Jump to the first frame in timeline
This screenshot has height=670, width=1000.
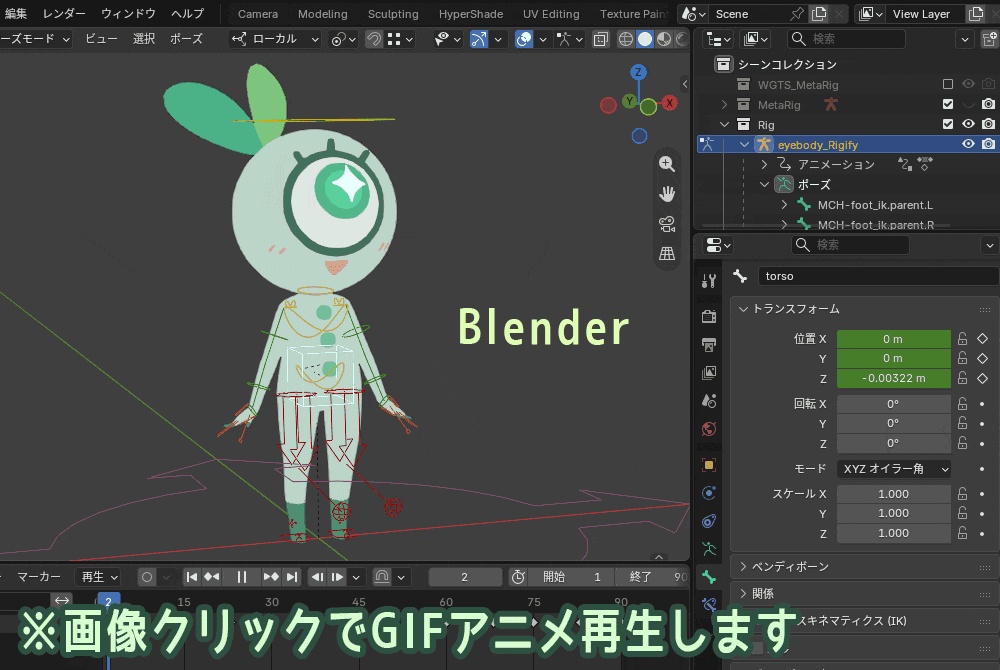pyautogui.click(x=191, y=577)
